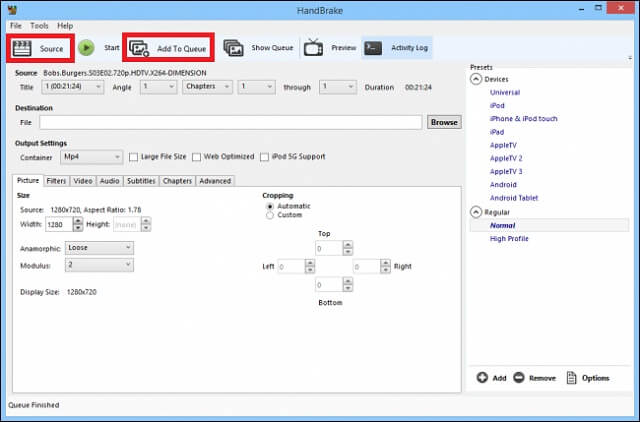The height and width of the screenshot is (422, 640).
Task: Click the destination File path field
Action: click(231, 122)
